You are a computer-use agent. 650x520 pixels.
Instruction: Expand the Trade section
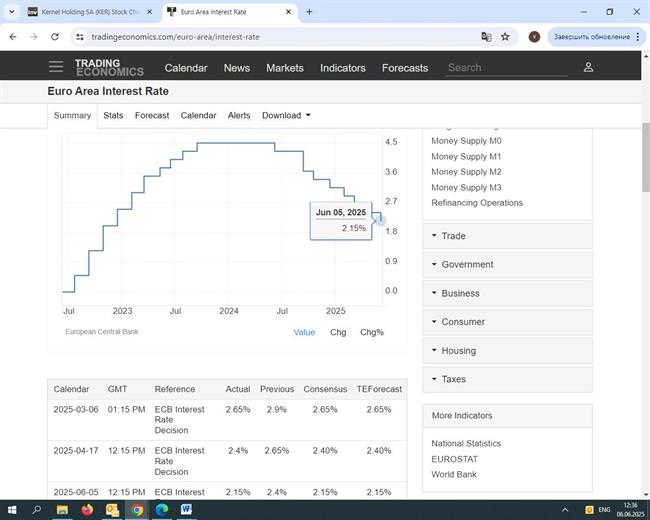pyautogui.click(x=507, y=236)
